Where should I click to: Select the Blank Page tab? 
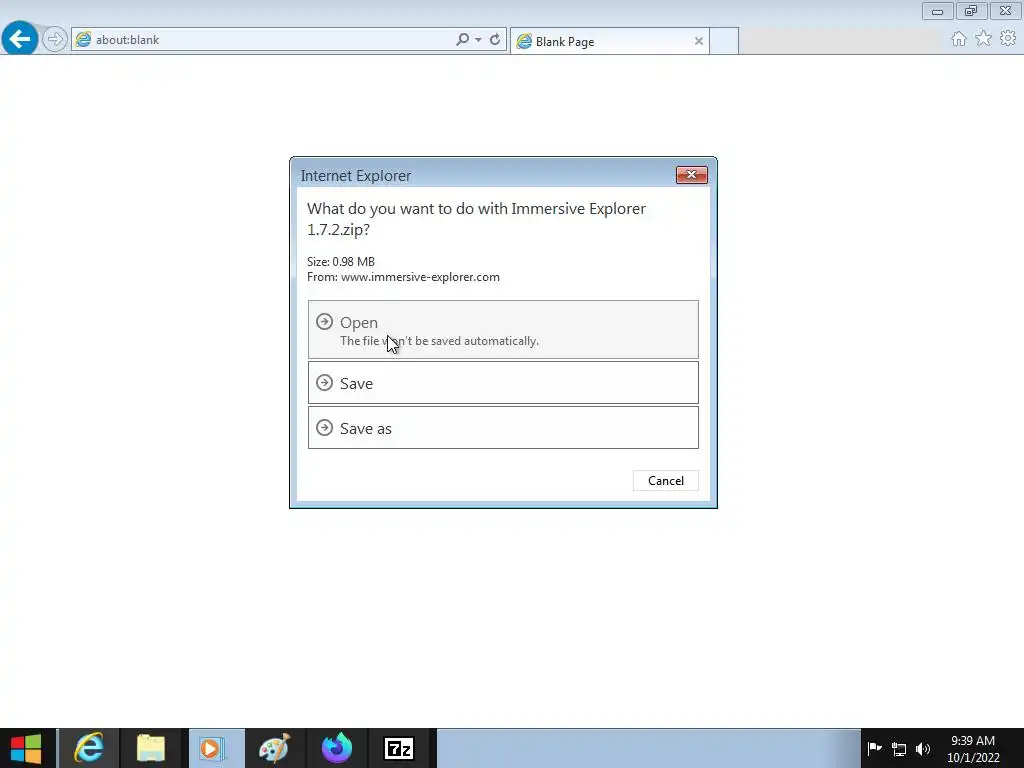coord(609,41)
